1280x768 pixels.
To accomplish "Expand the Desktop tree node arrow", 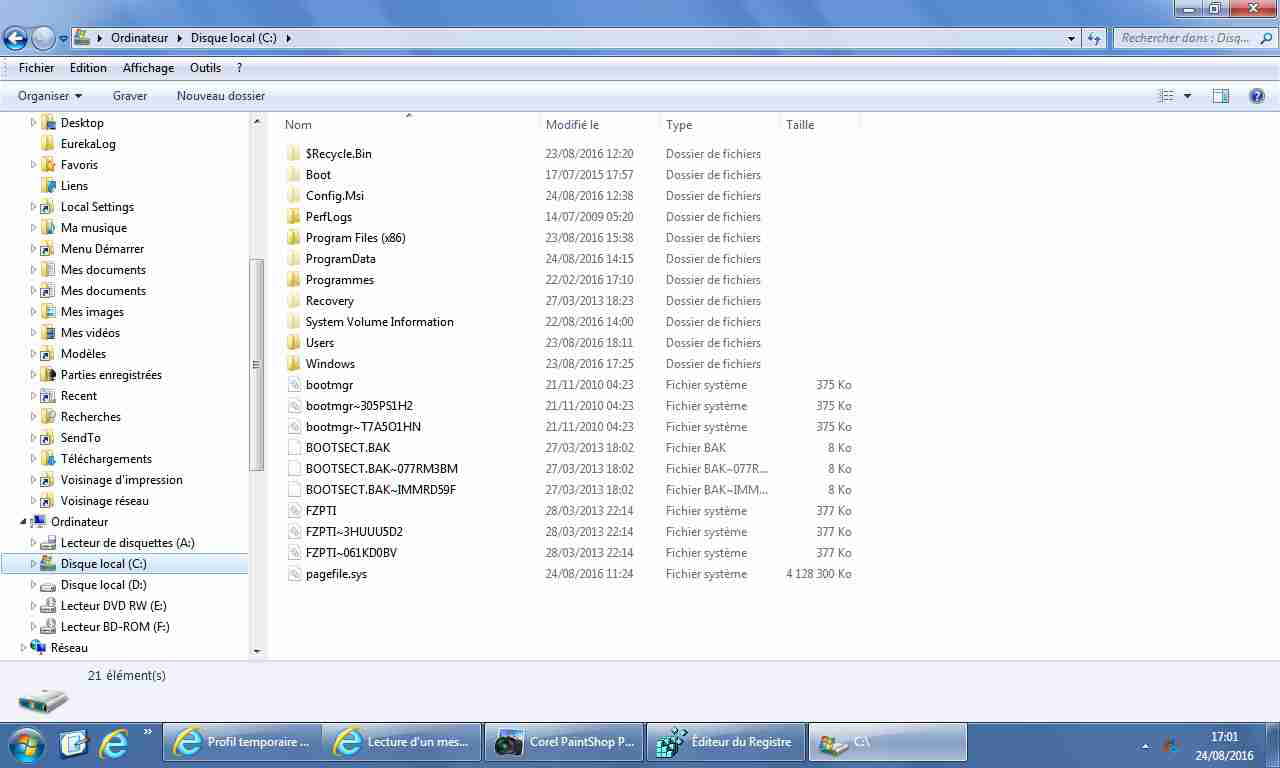I will click(x=33, y=122).
